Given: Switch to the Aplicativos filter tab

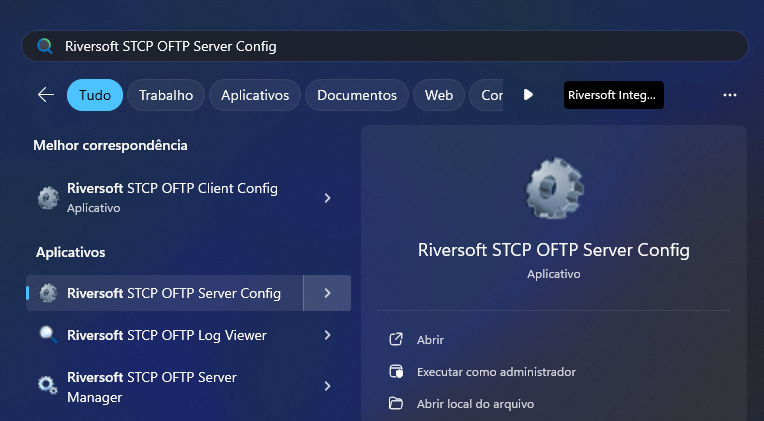Looking at the screenshot, I should [x=255, y=95].
